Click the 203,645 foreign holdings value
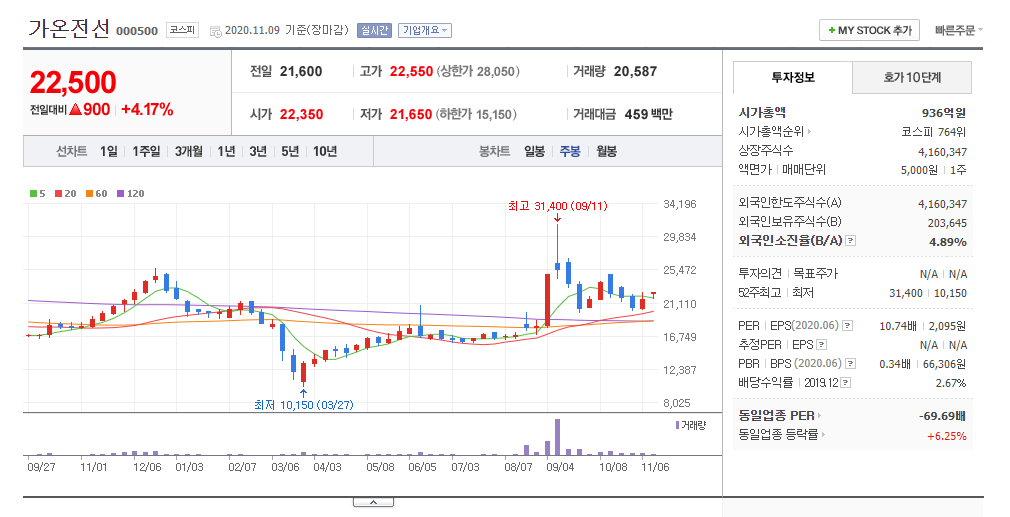The width and height of the screenshot is (1010, 517). coord(947,223)
